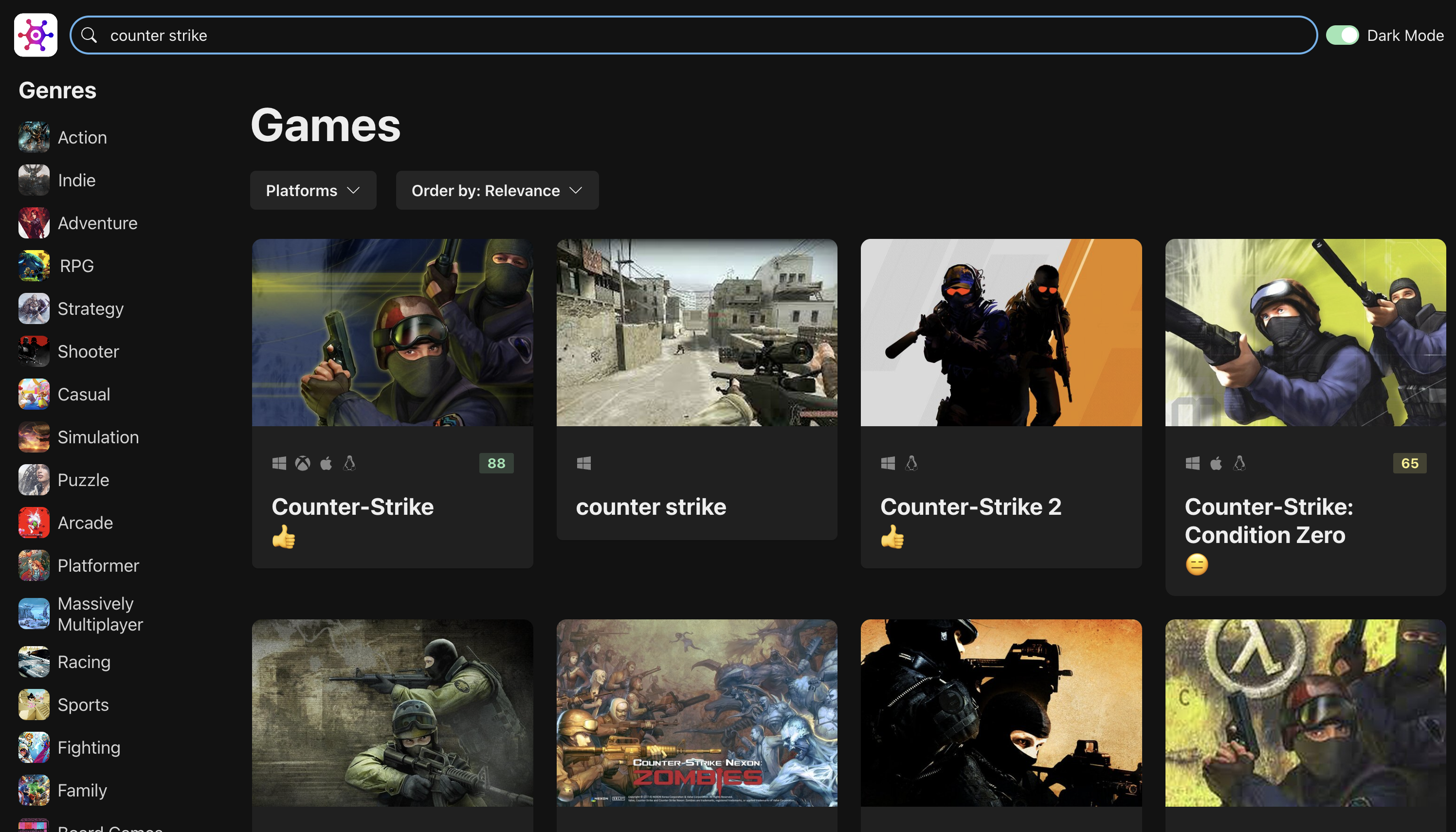Toggle the Dark Mode switch
1456x832 pixels.
pyautogui.click(x=1342, y=35)
